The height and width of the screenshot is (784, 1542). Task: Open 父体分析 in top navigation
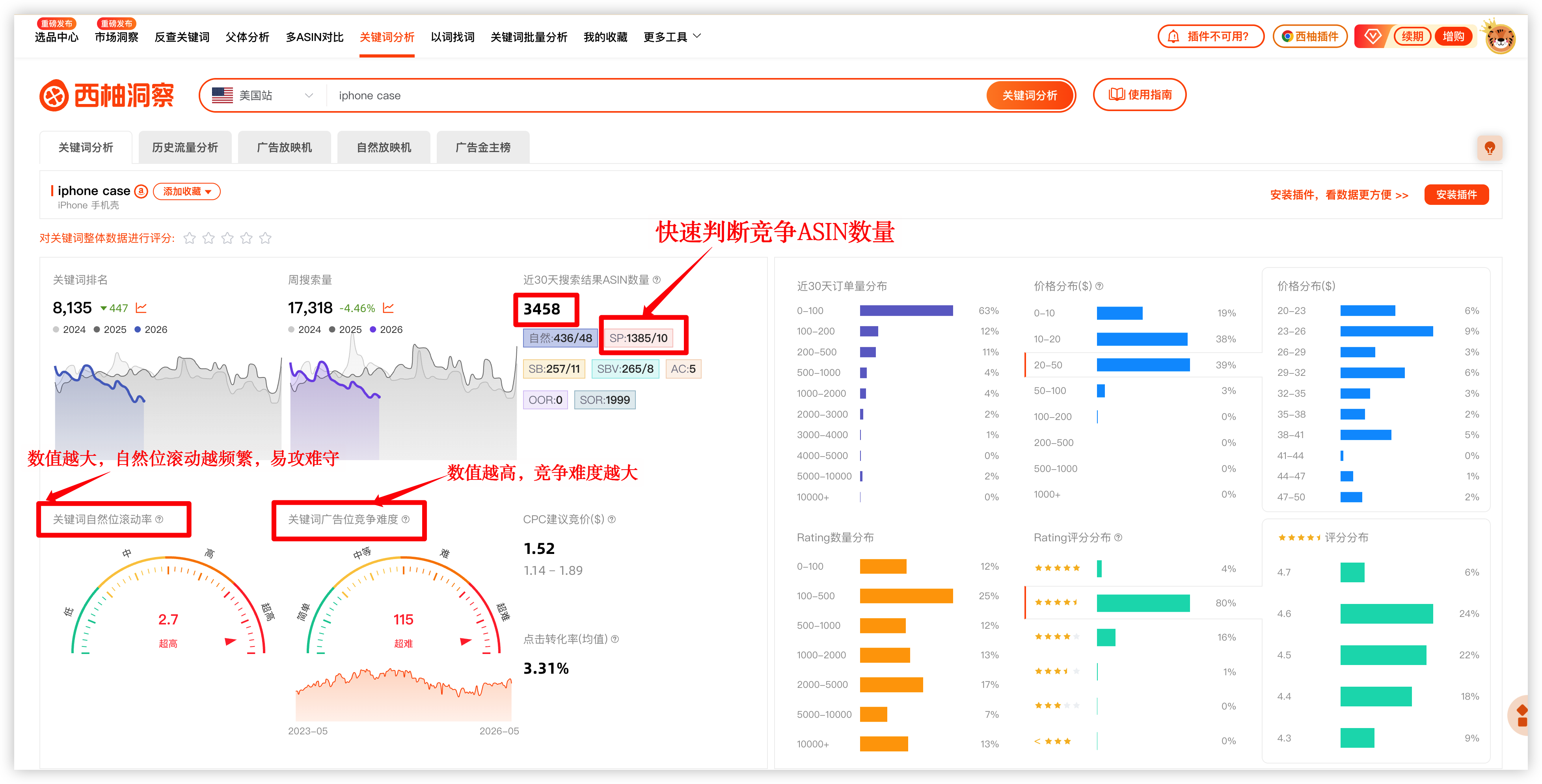[x=247, y=37]
